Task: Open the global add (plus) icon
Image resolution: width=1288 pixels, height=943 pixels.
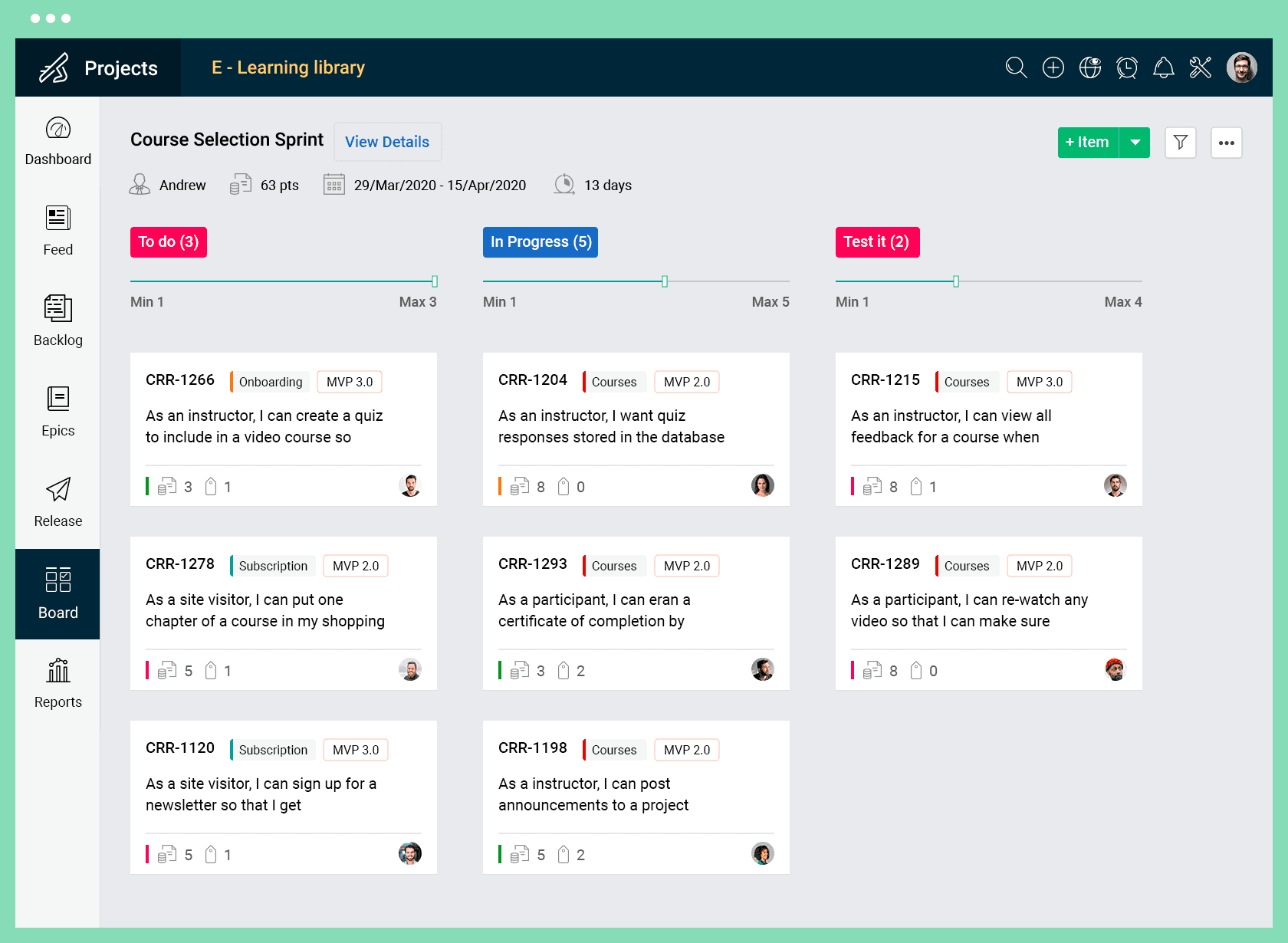Action: pos(1053,67)
